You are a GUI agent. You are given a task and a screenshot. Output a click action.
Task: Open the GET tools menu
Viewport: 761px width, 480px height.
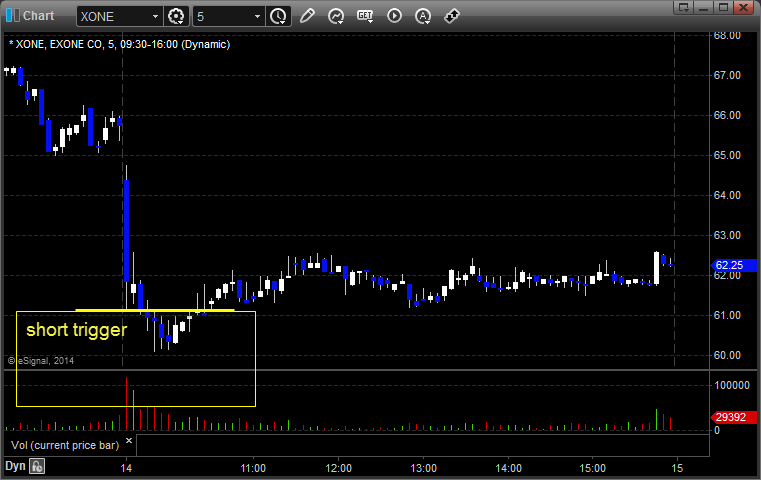(365, 16)
